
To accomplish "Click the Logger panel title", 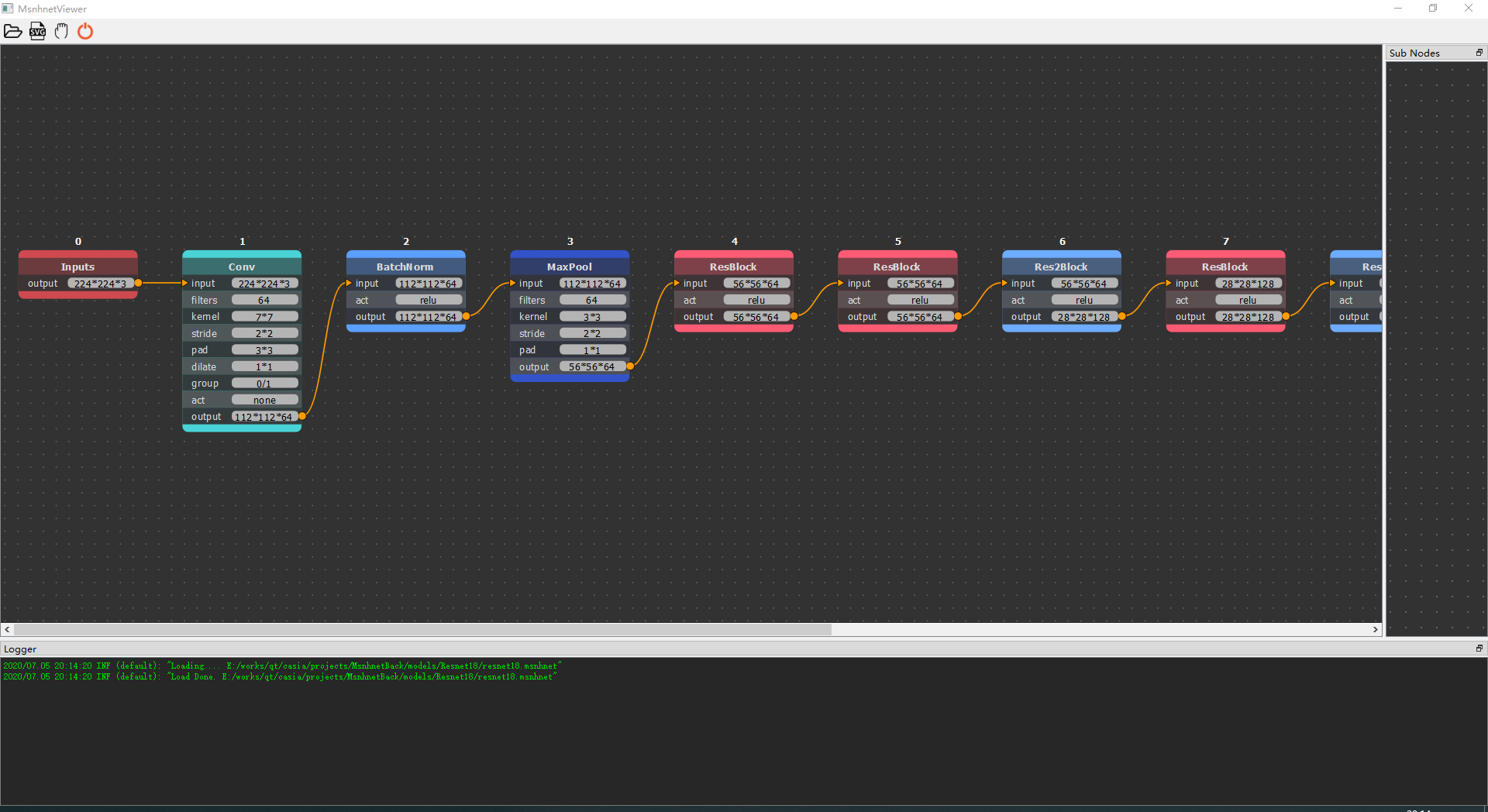I will tap(20, 649).
